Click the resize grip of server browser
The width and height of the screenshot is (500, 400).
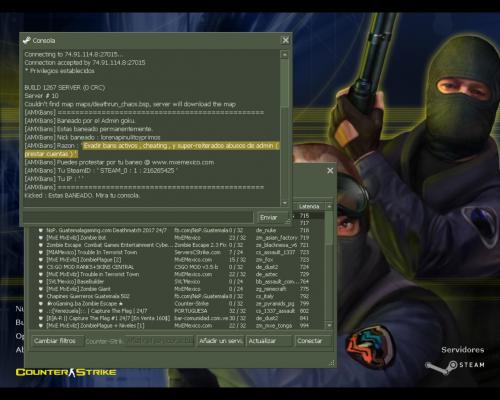tap(331, 363)
